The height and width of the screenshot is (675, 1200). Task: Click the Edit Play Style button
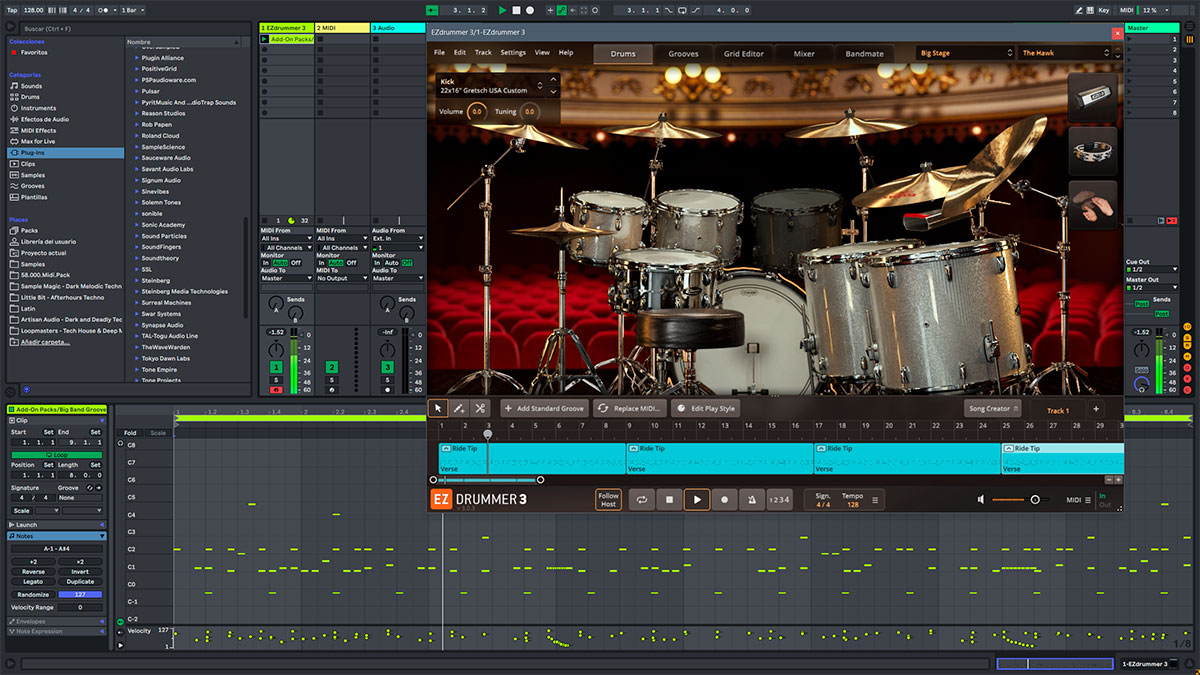(705, 409)
